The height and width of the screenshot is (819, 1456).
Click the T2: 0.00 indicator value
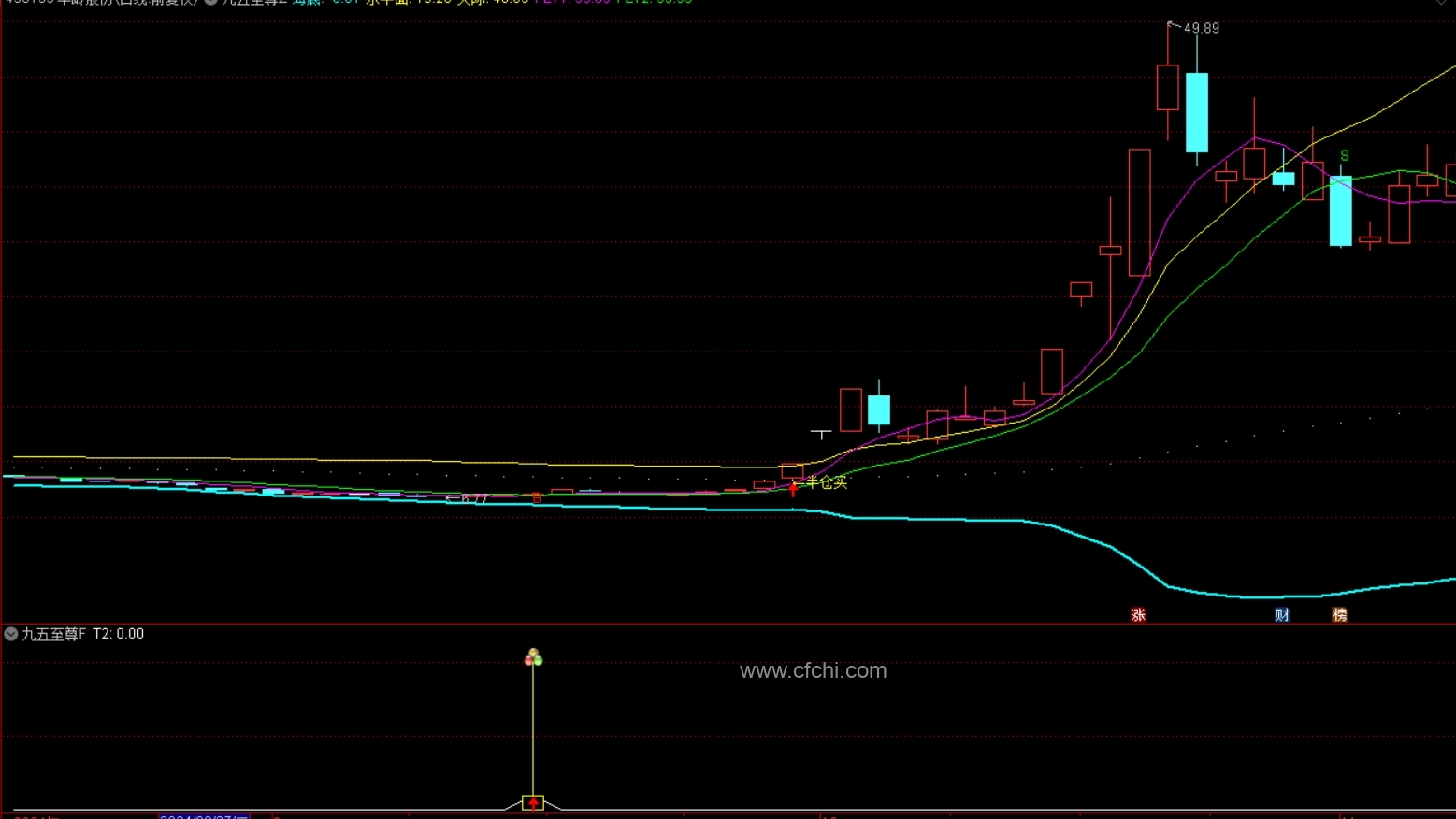(x=119, y=634)
